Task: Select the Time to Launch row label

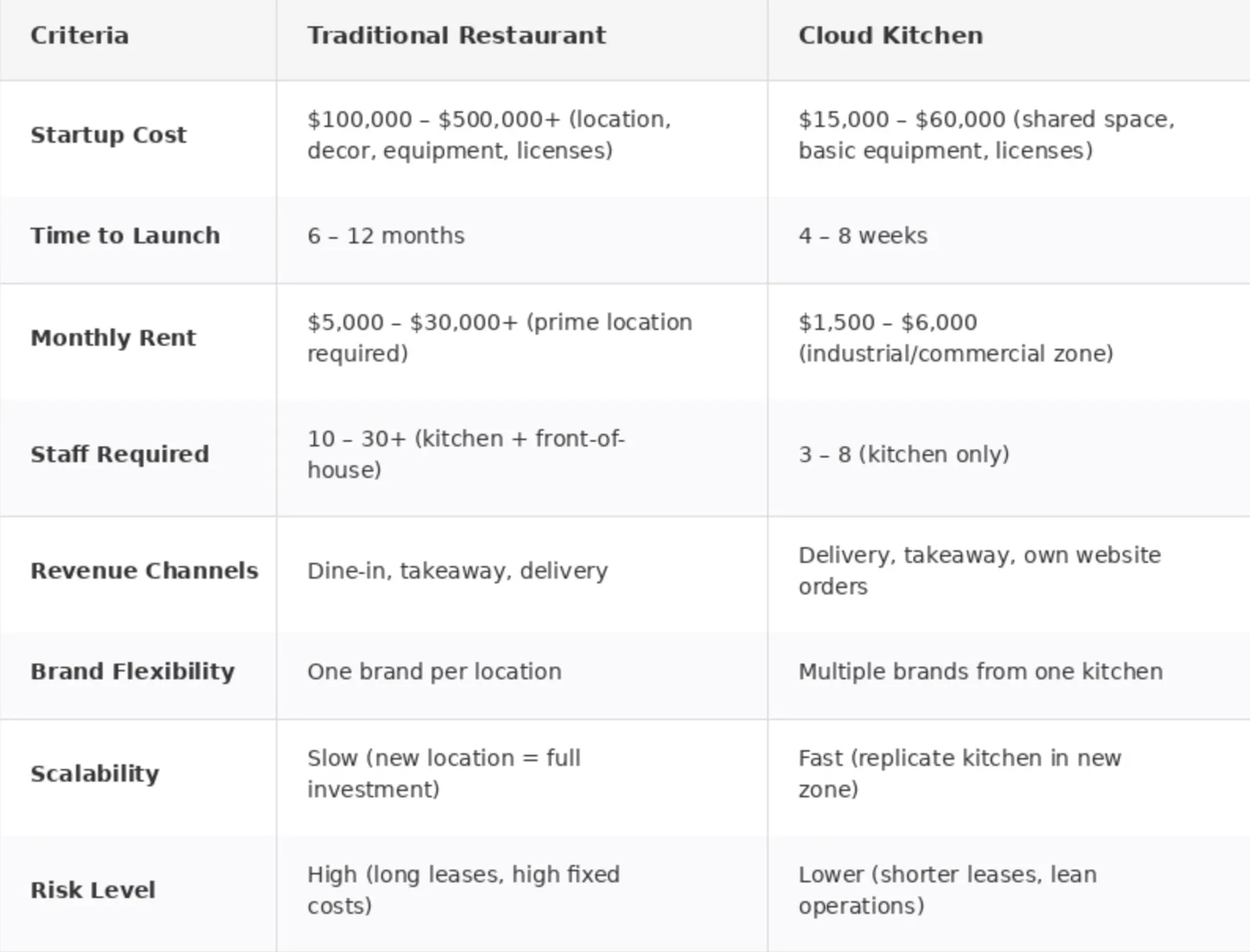Action: coord(125,236)
